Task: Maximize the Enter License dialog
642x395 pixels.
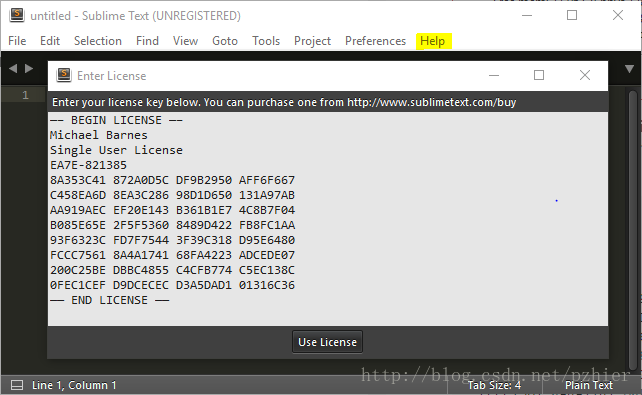Action: 539,75
